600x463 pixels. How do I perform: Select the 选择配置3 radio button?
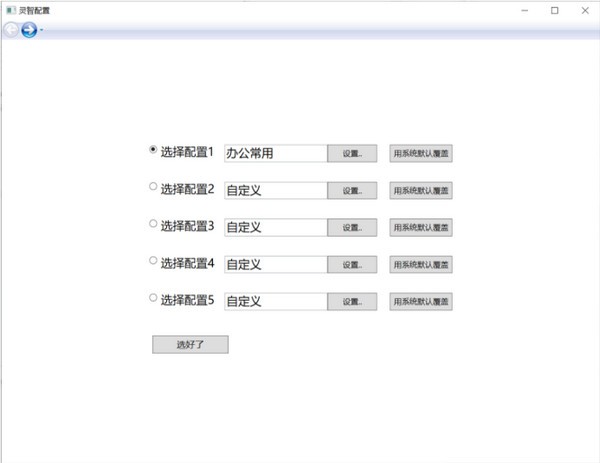click(x=153, y=223)
